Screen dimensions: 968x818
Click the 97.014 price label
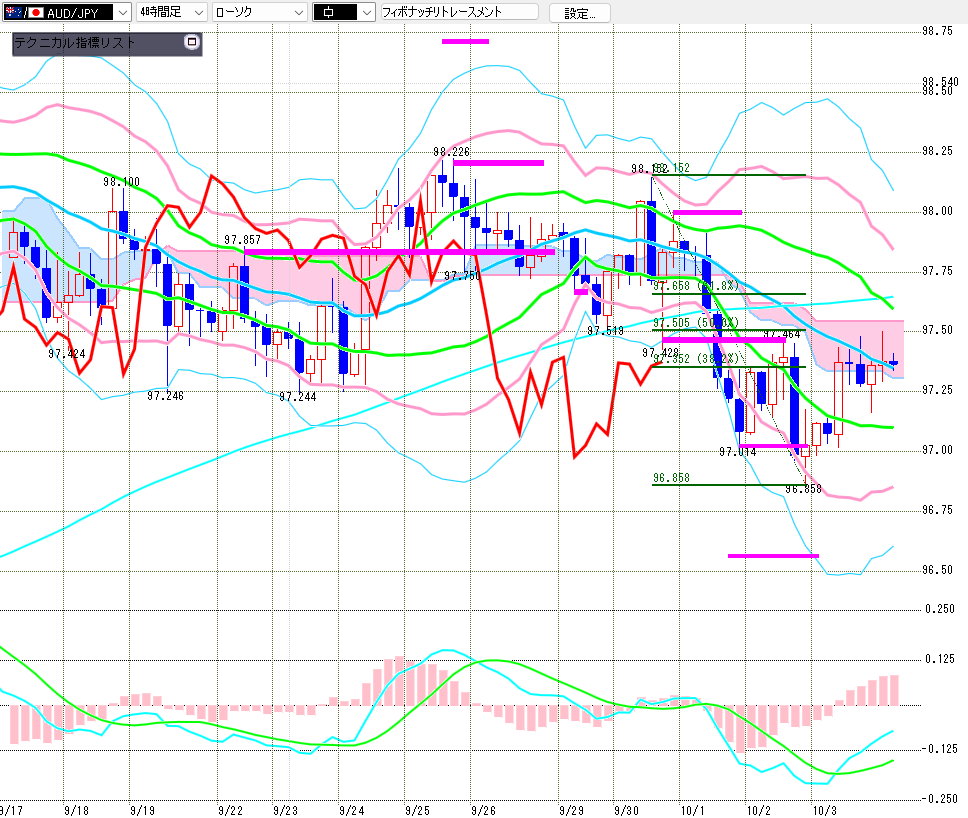[738, 452]
